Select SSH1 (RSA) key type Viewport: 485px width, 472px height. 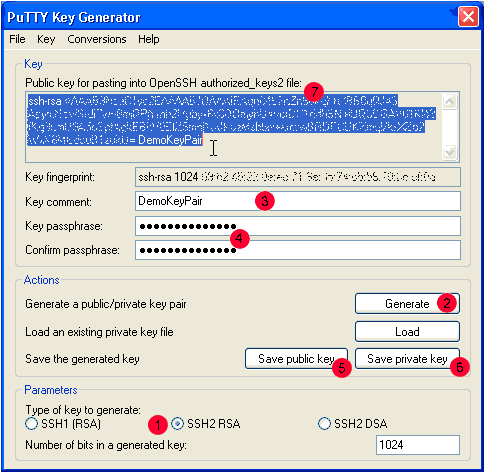[x=63, y=424]
